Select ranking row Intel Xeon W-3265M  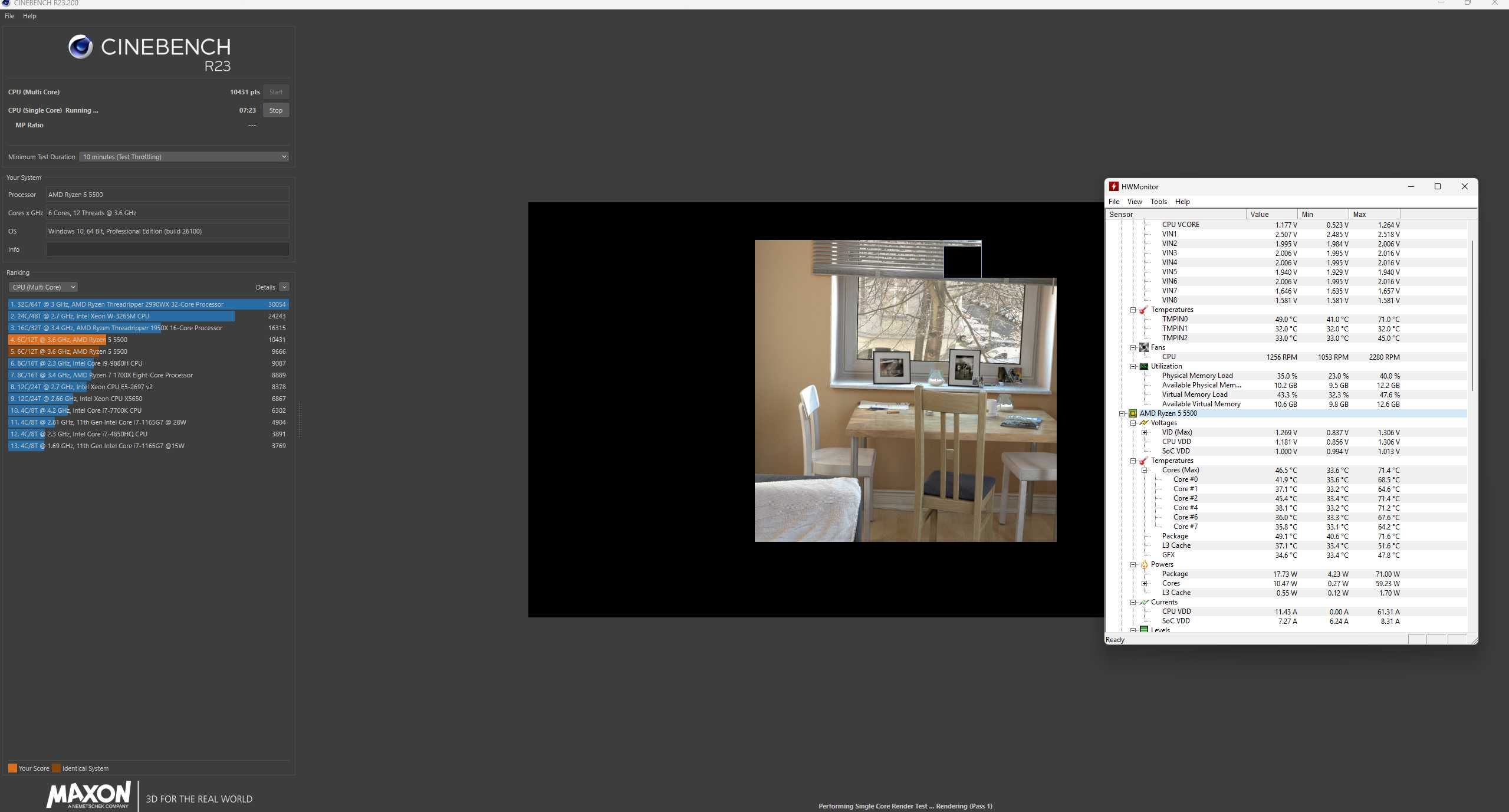coord(148,316)
